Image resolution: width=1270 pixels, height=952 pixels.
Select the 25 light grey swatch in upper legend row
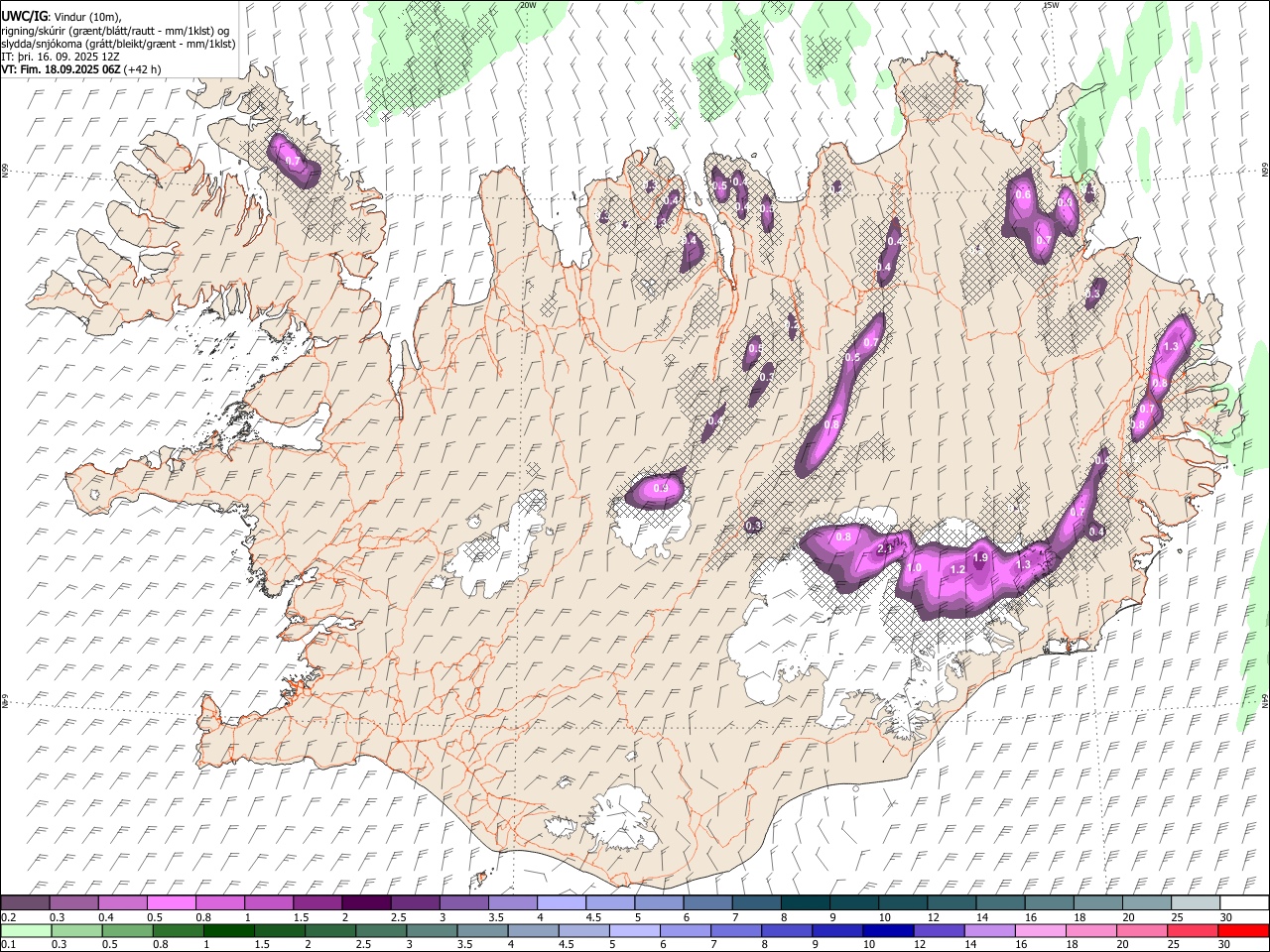coord(1195,903)
